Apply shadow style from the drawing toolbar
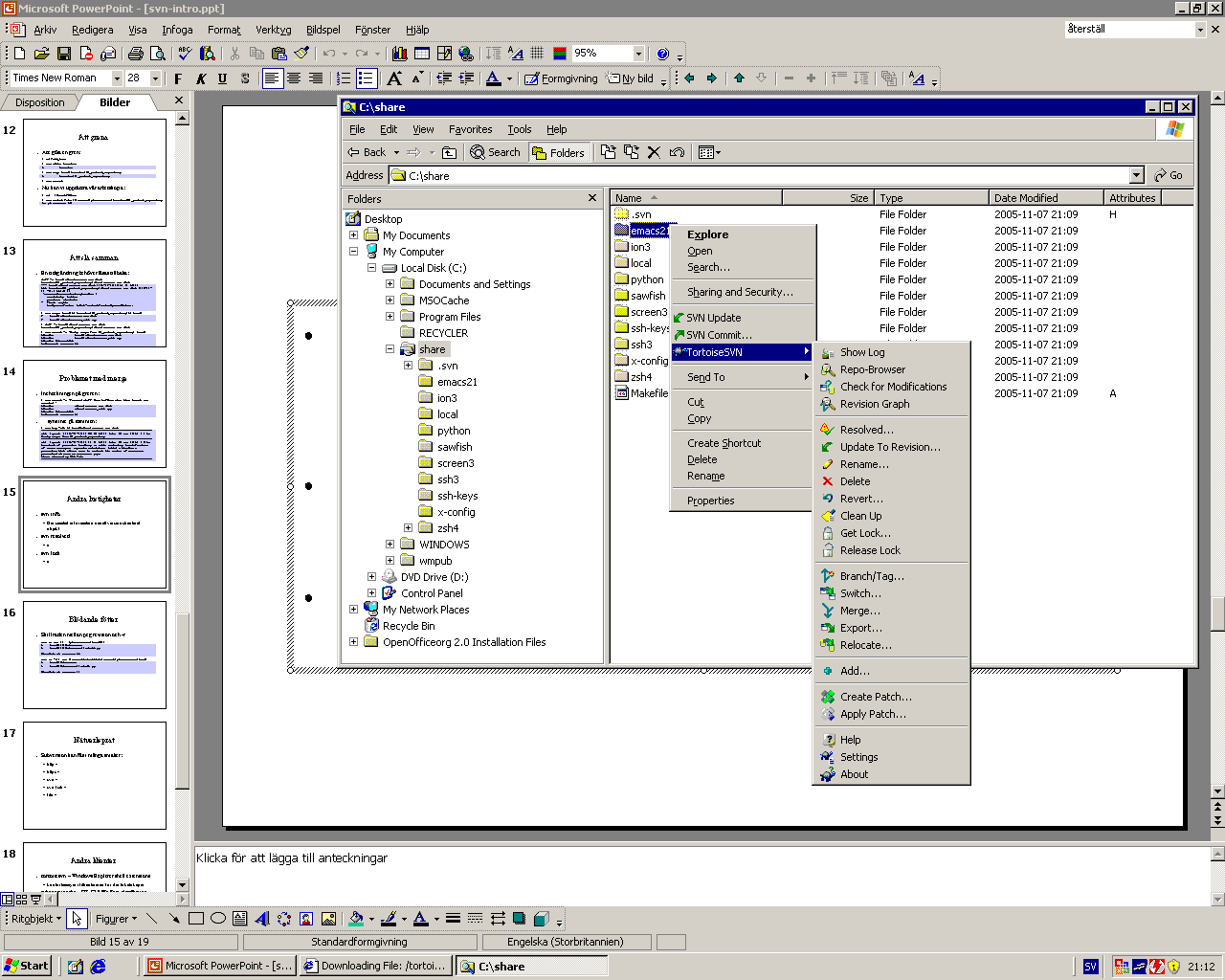The height and width of the screenshot is (980, 1225). coord(519,919)
